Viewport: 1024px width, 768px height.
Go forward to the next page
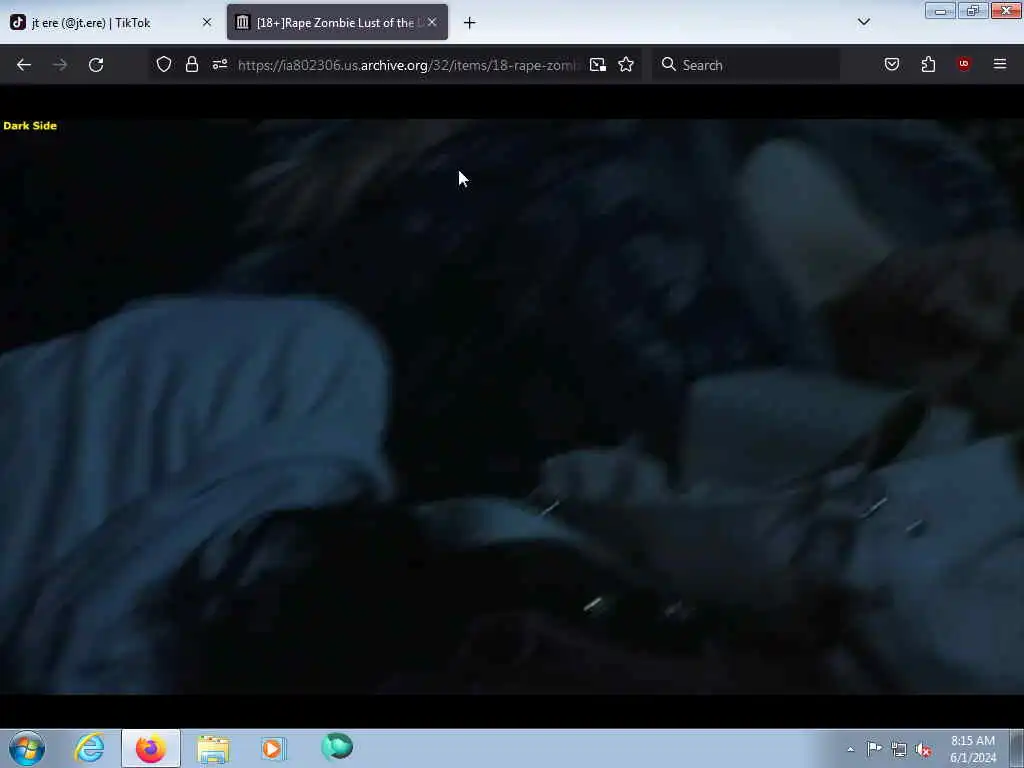(59, 65)
